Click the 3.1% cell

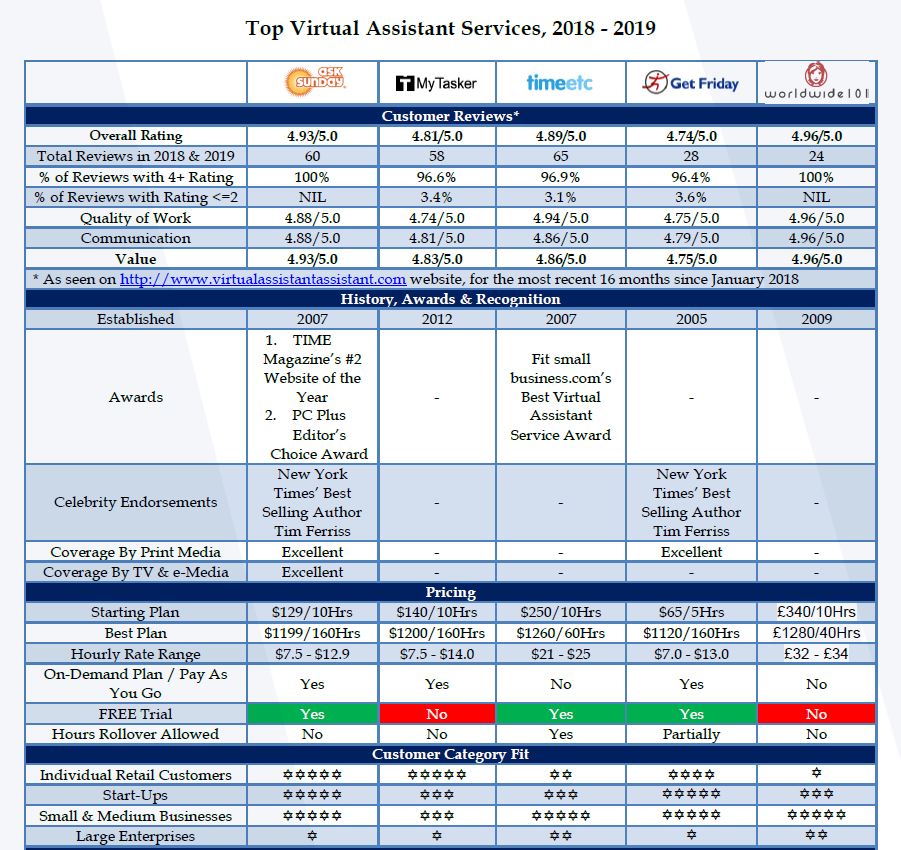560,197
